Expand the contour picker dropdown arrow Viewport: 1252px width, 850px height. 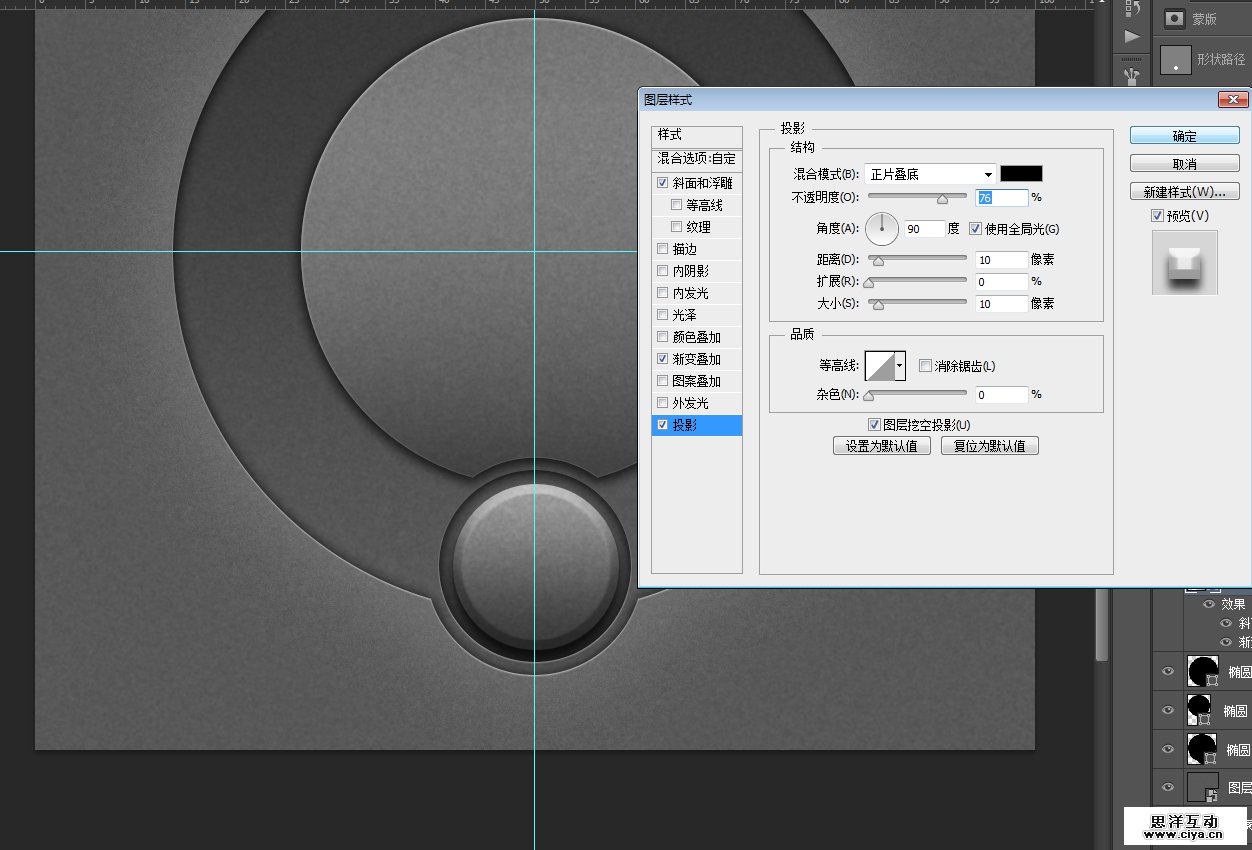click(x=900, y=366)
